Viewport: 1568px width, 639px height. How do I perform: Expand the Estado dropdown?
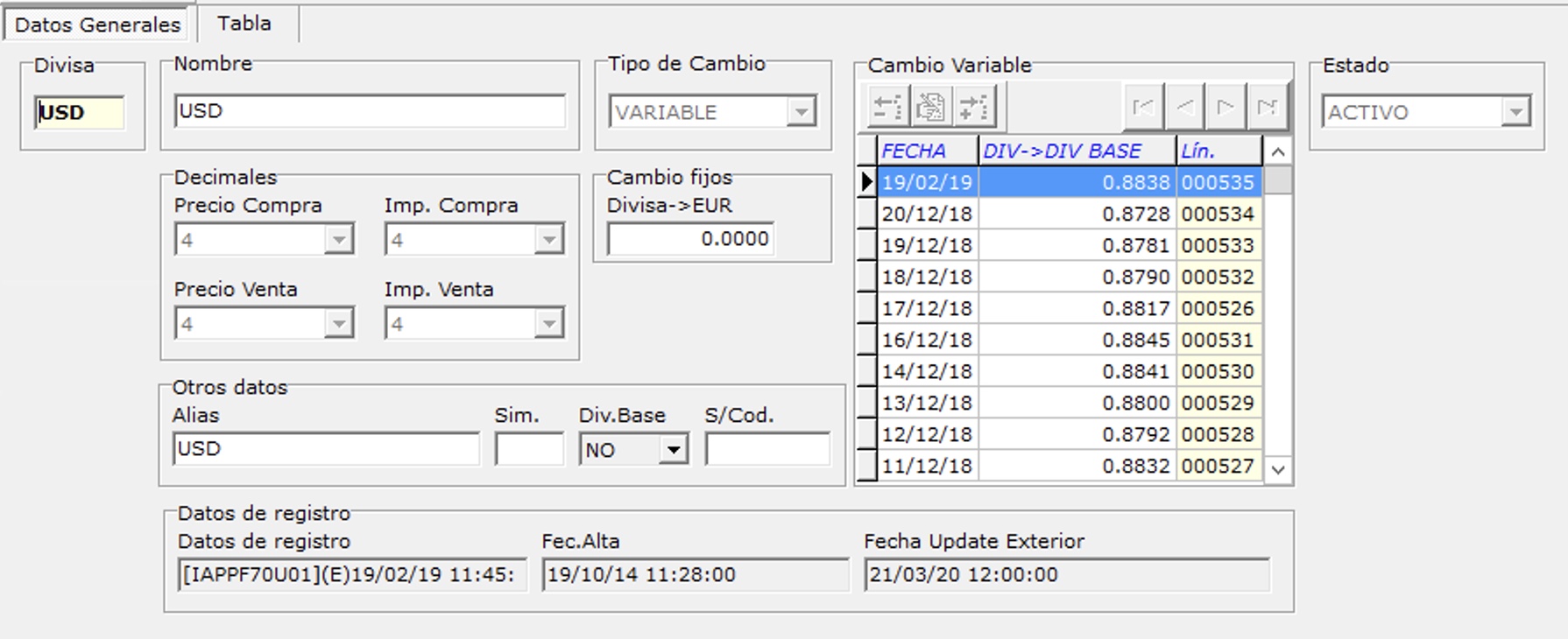coord(1515,112)
